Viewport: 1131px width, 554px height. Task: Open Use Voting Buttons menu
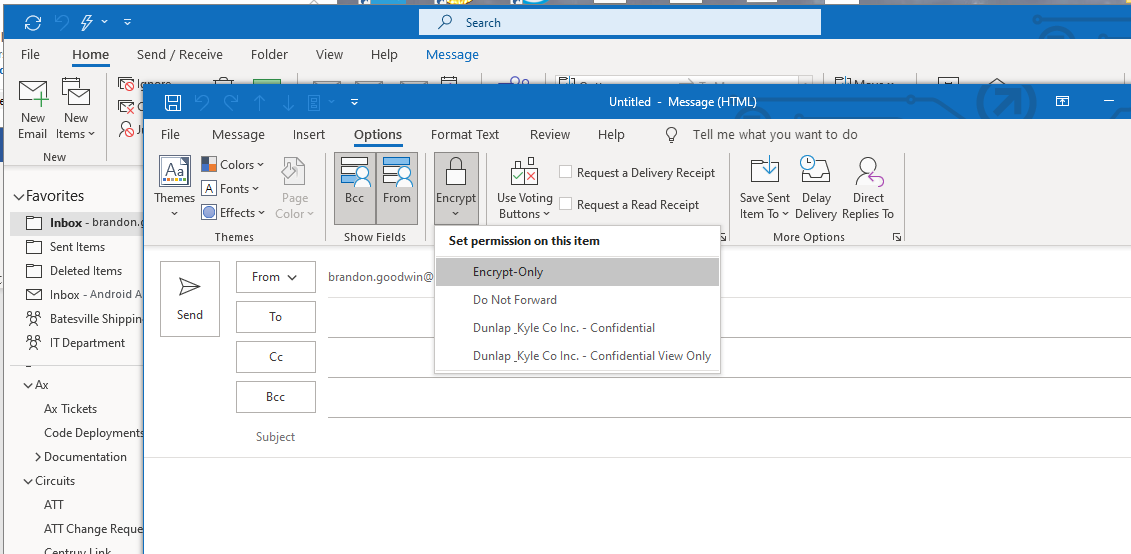point(524,188)
